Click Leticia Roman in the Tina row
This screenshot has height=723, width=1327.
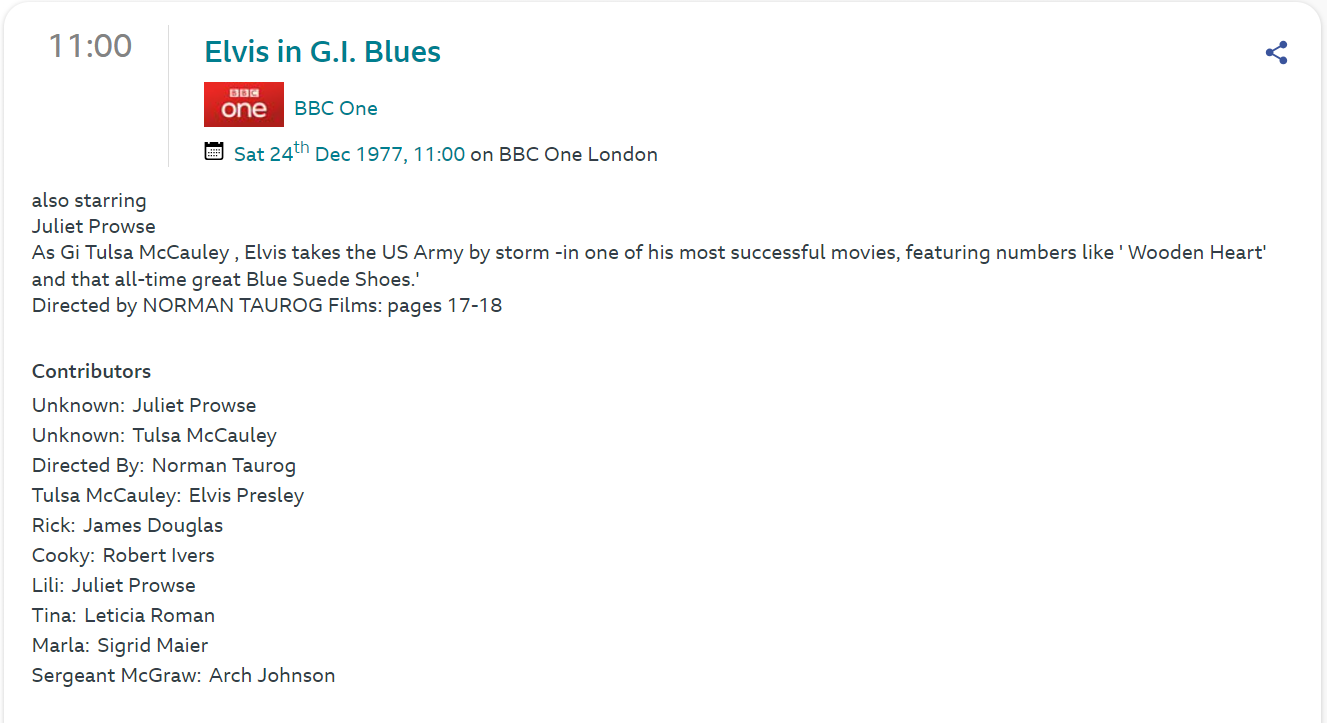(x=149, y=615)
